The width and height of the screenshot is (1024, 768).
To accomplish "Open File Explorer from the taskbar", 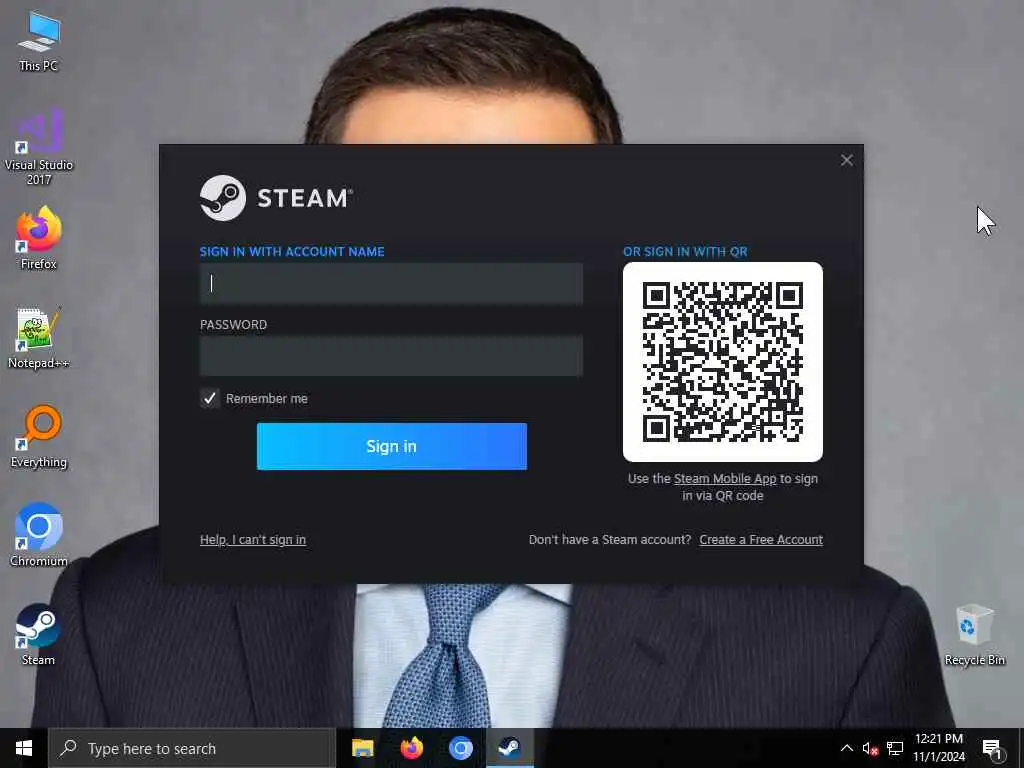I will pos(362,748).
